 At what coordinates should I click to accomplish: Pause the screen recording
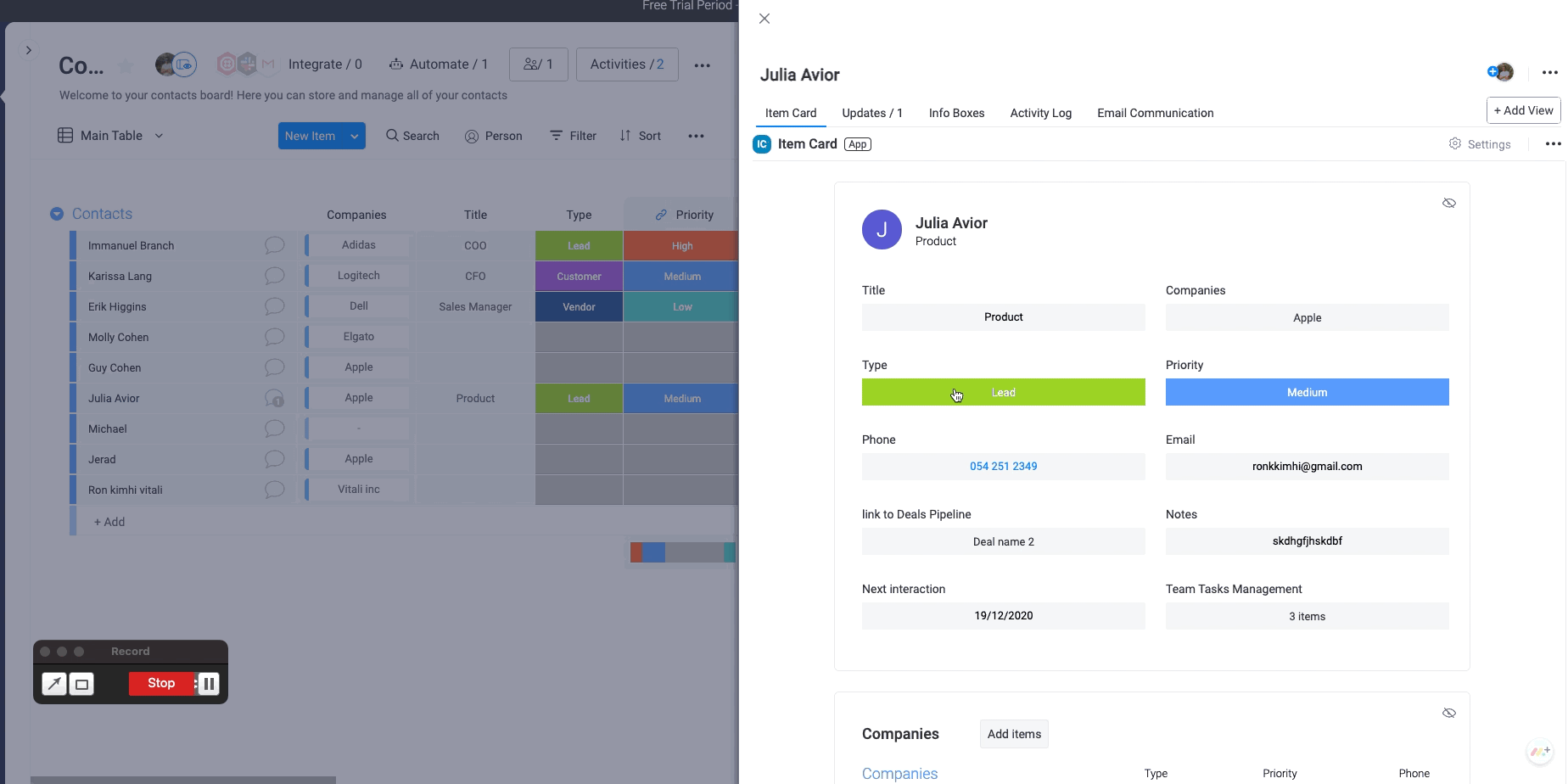pyautogui.click(x=209, y=684)
